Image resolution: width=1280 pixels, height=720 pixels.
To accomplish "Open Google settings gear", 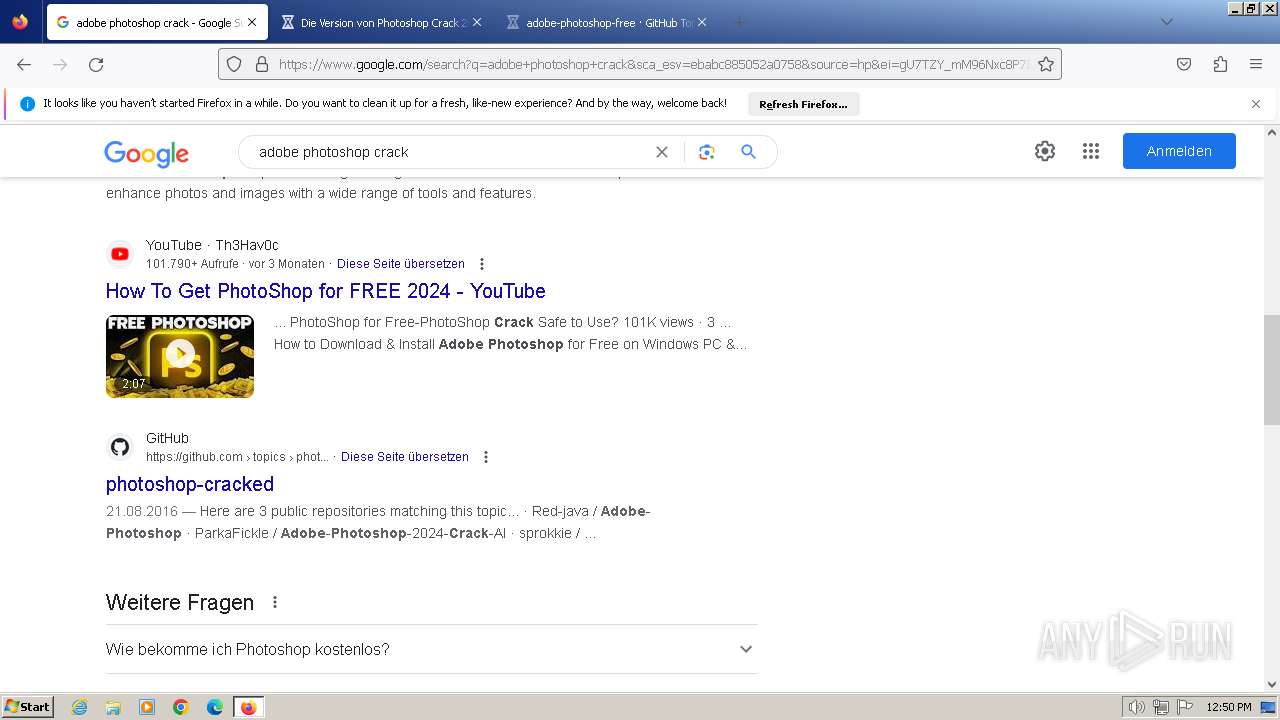I will coord(1045,151).
